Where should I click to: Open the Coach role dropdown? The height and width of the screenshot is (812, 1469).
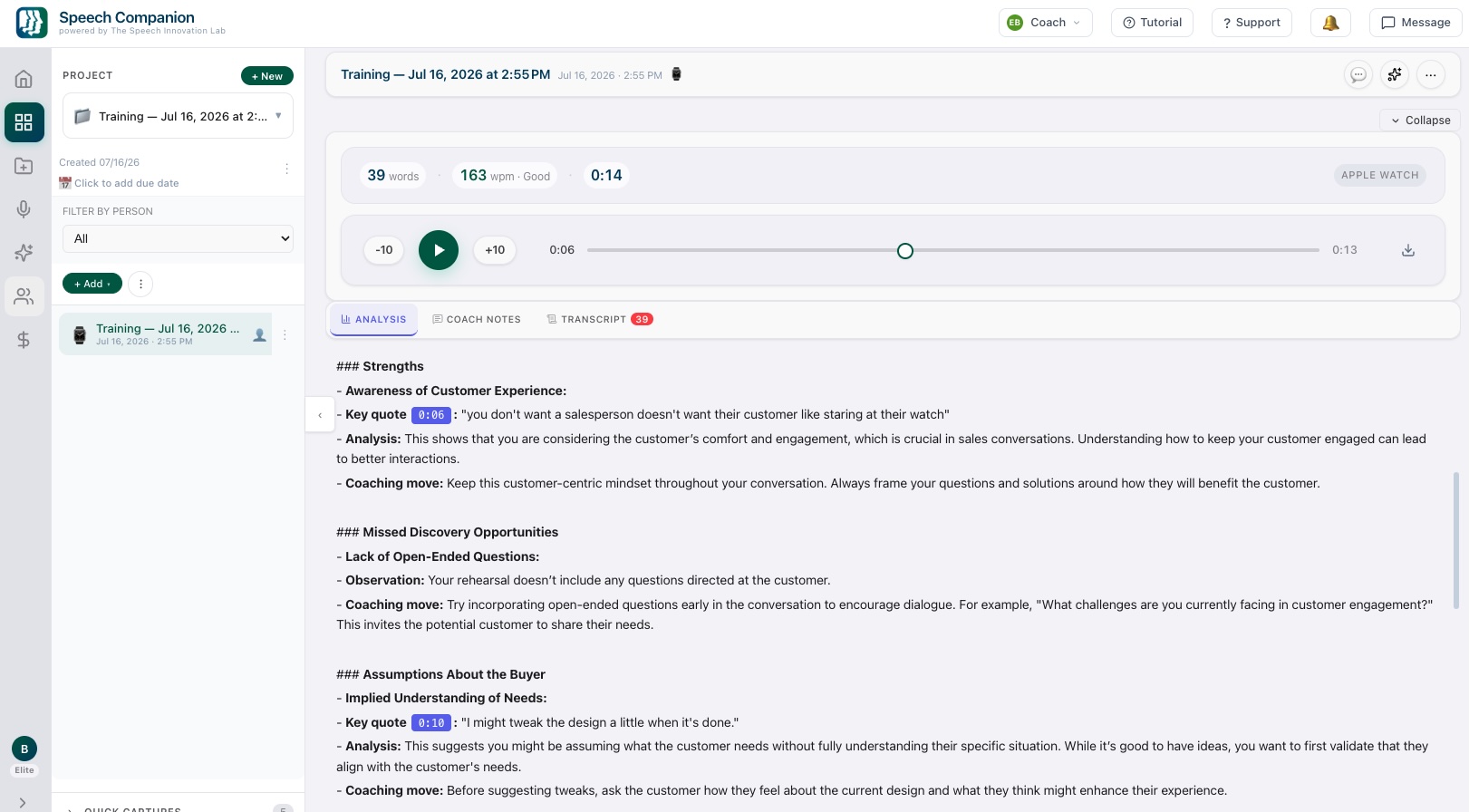[1046, 23]
